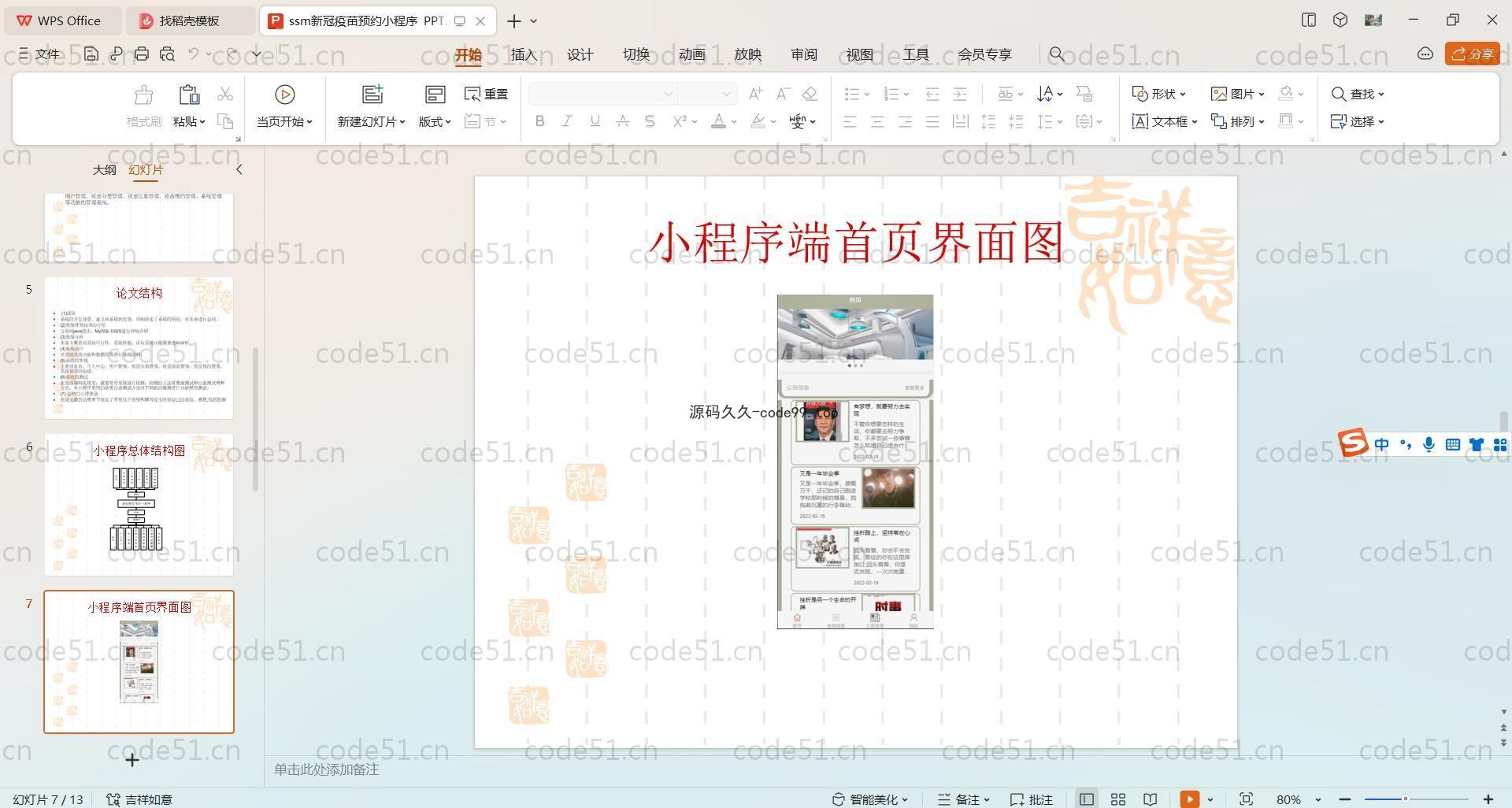The width and height of the screenshot is (1512, 808).
Task: Click the Paste (粘贴) clipboard icon
Action: [189, 95]
